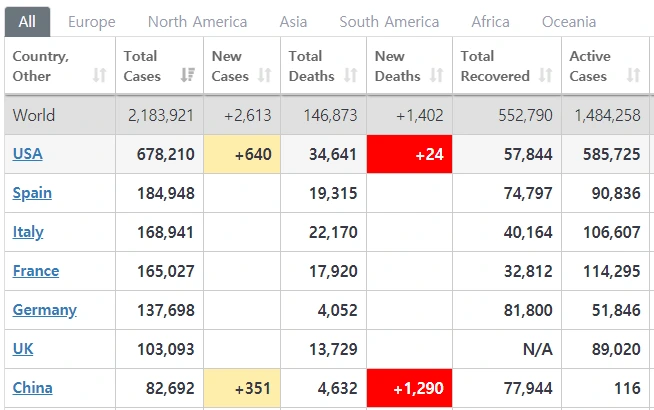Click USA new cases +640 cell
This screenshot has height=410, width=654.
pos(242,154)
